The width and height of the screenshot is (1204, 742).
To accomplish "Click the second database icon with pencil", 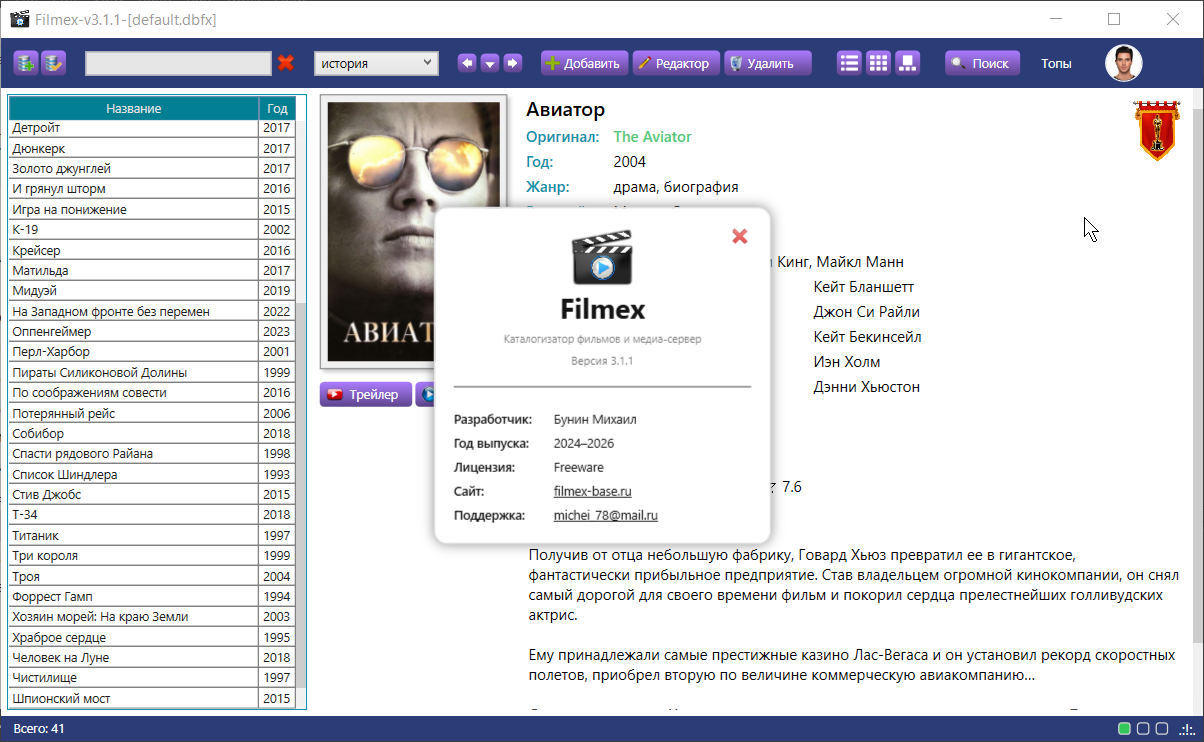I will [53, 63].
